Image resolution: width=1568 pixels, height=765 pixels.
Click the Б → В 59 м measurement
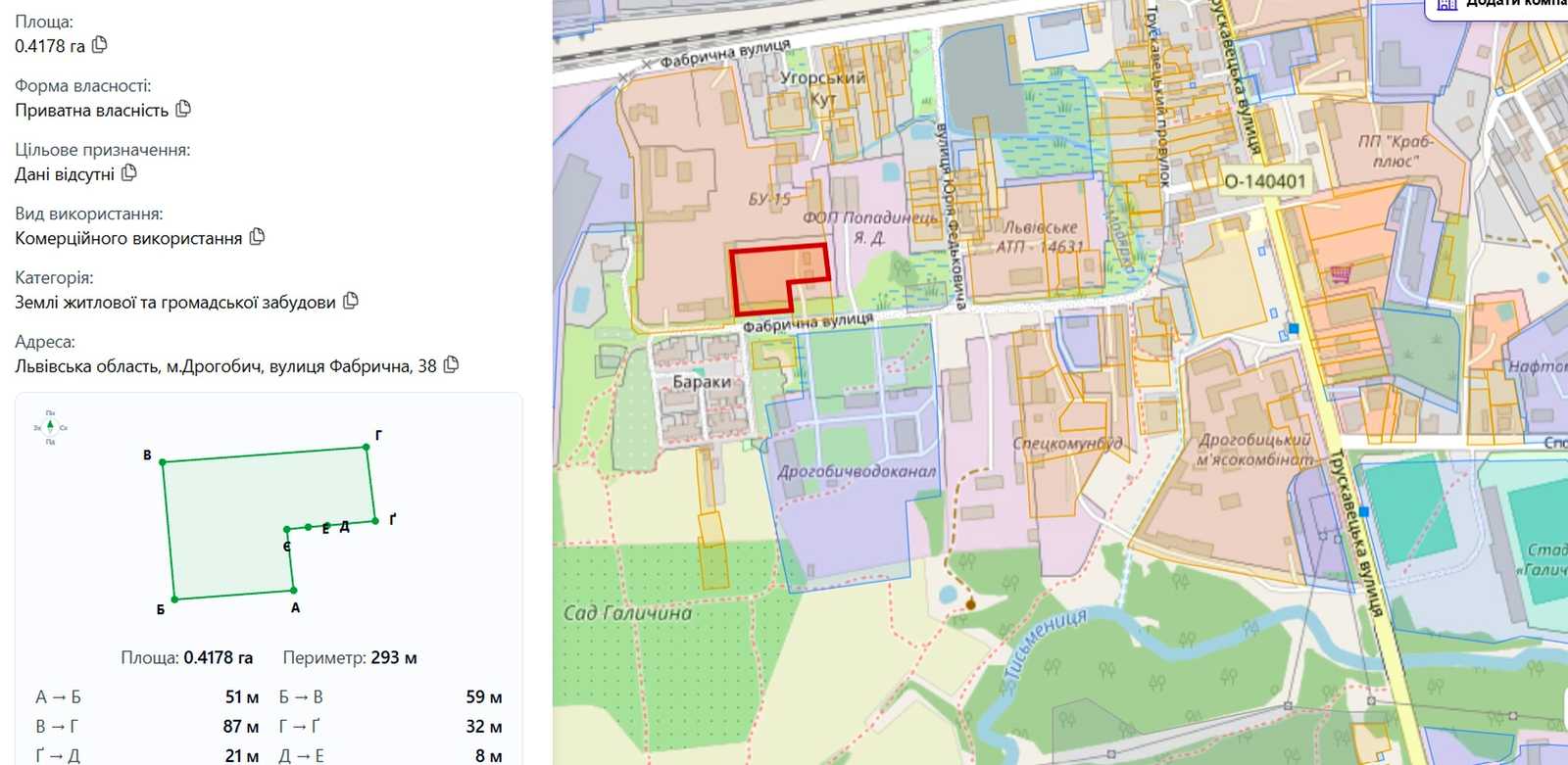click(x=390, y=697)
